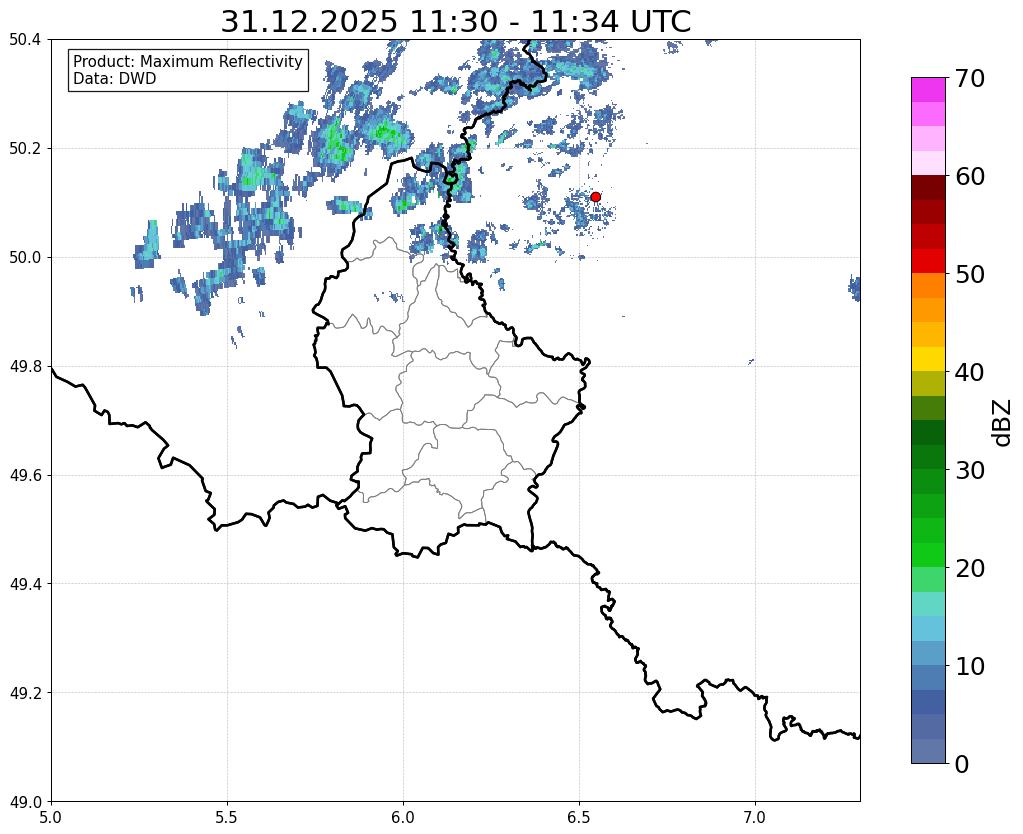Click the 'Product: Maximum Reflectivity' label
1023x834 pixels.
pyautogui.click(x=188, y=61)
